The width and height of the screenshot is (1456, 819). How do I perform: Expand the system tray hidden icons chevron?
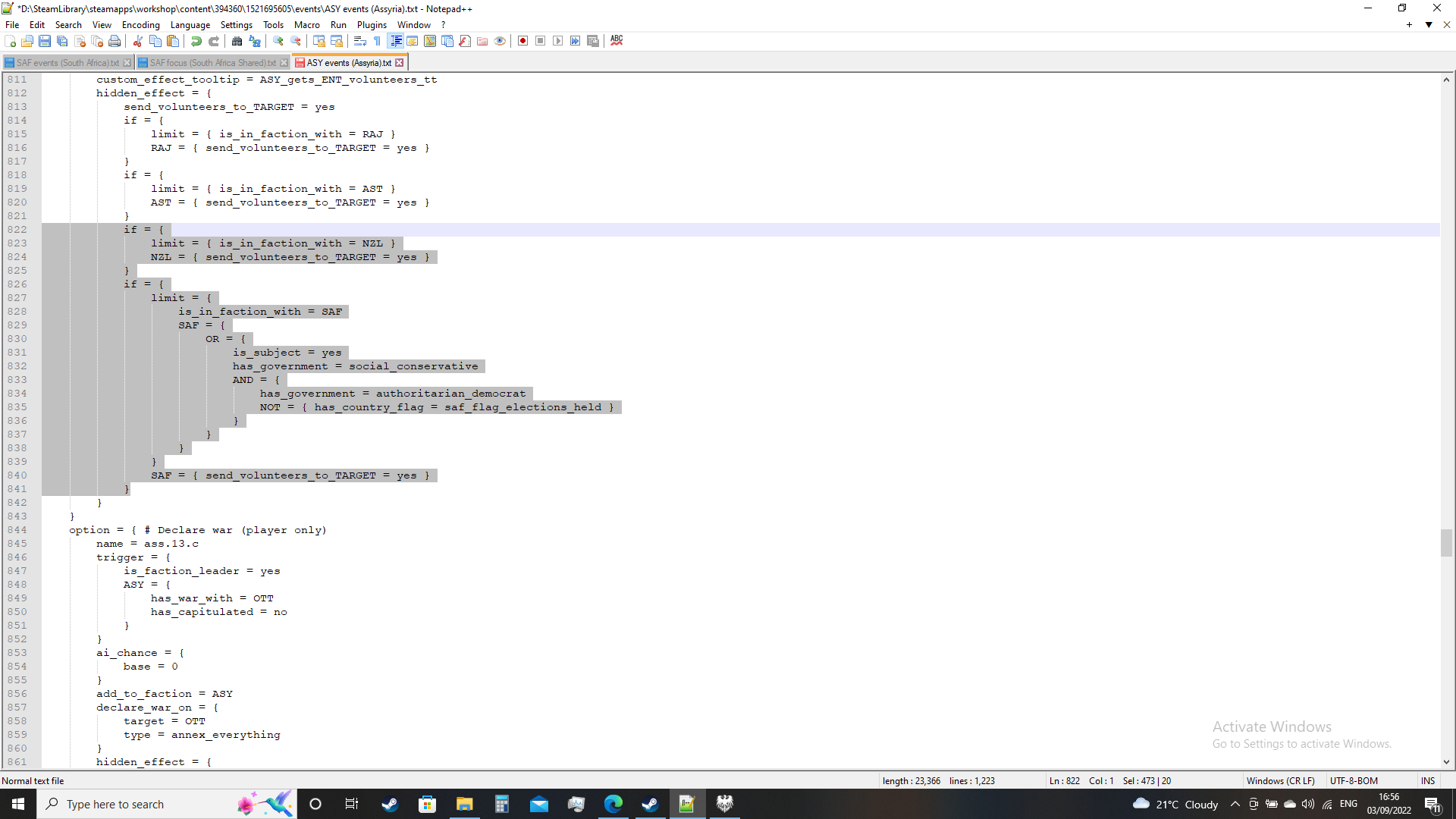[x=1235, y=804]
